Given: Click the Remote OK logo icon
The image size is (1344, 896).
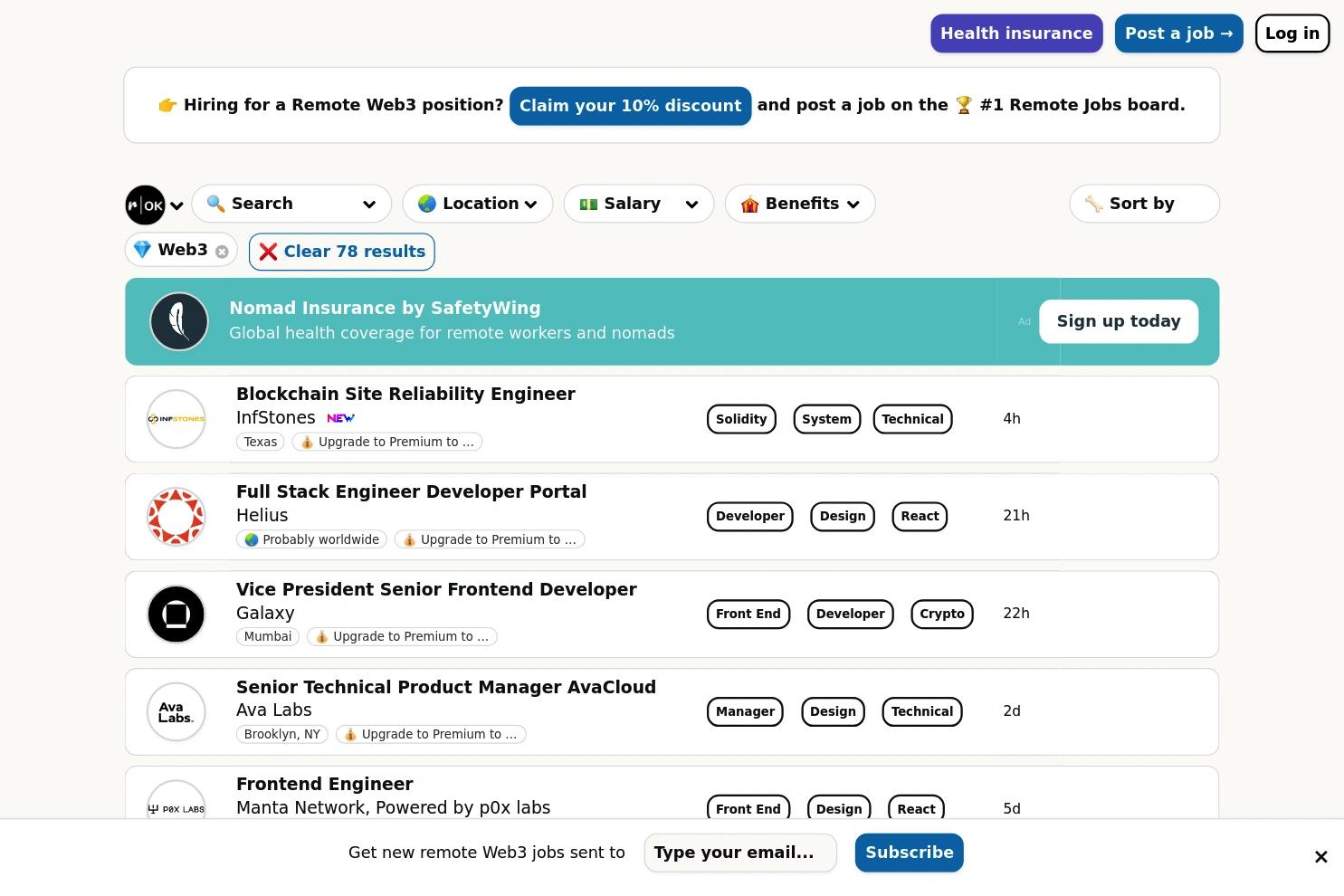Looking at the screenshot, I should pos(145,205).
